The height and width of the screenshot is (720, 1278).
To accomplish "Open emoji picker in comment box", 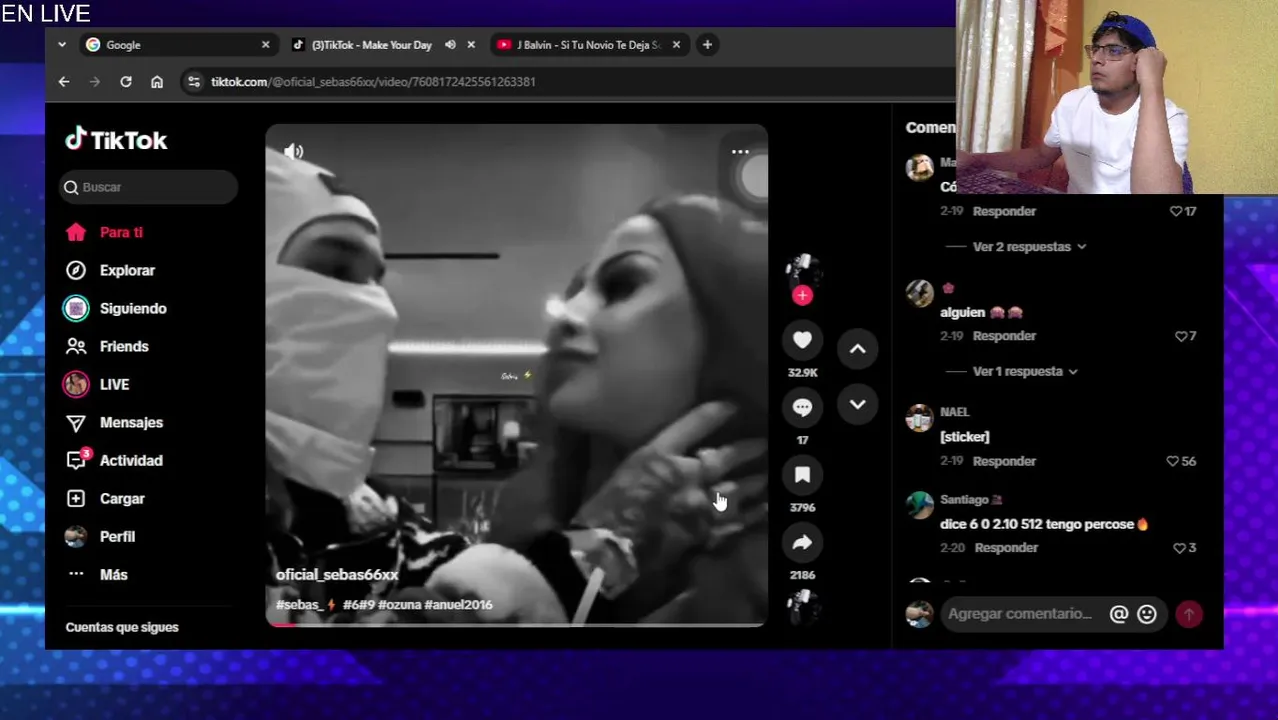I will (x=1147, y=614).
